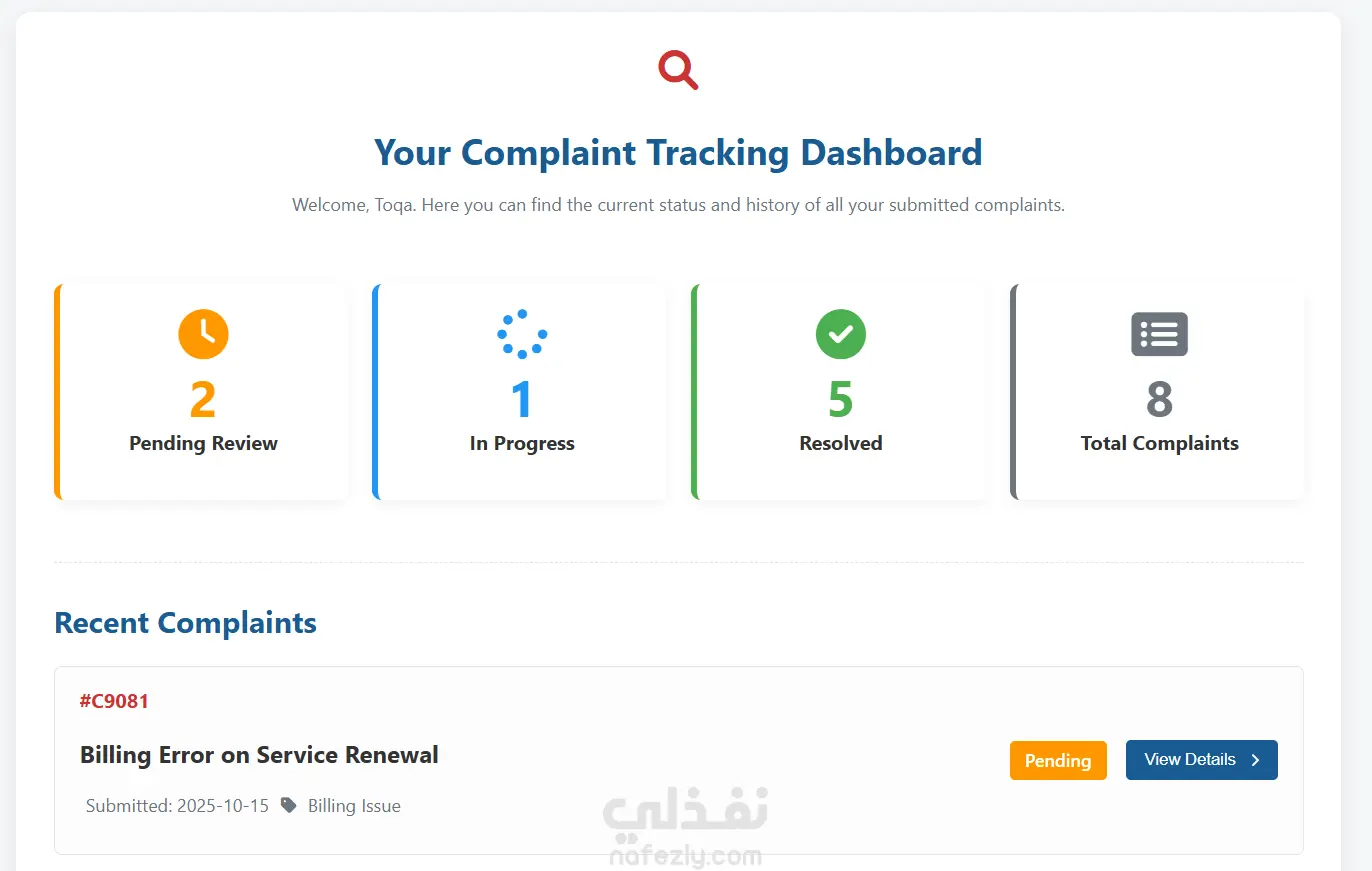The width and height of the screenshot is (1372, 871).
Task: Click the green checkmark Resolved icon
Action: (841, 334)
